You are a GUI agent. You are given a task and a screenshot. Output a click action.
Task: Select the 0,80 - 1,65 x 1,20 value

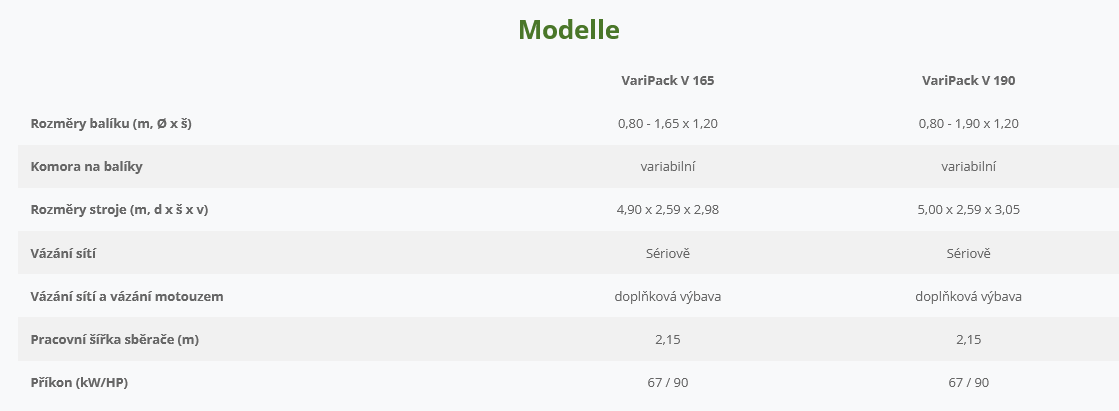pos(667,123)
